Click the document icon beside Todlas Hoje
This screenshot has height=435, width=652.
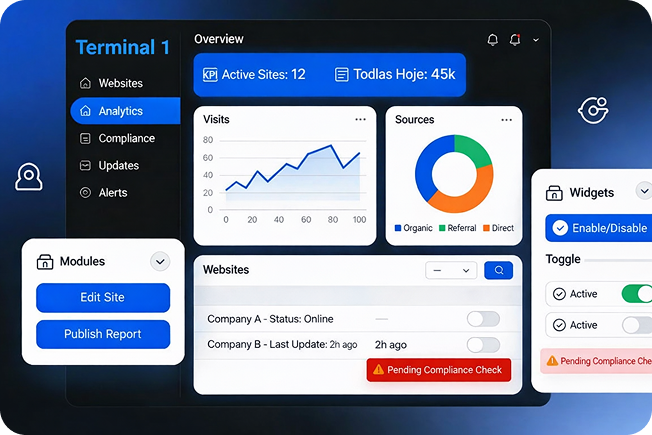(x=342, y=75)
